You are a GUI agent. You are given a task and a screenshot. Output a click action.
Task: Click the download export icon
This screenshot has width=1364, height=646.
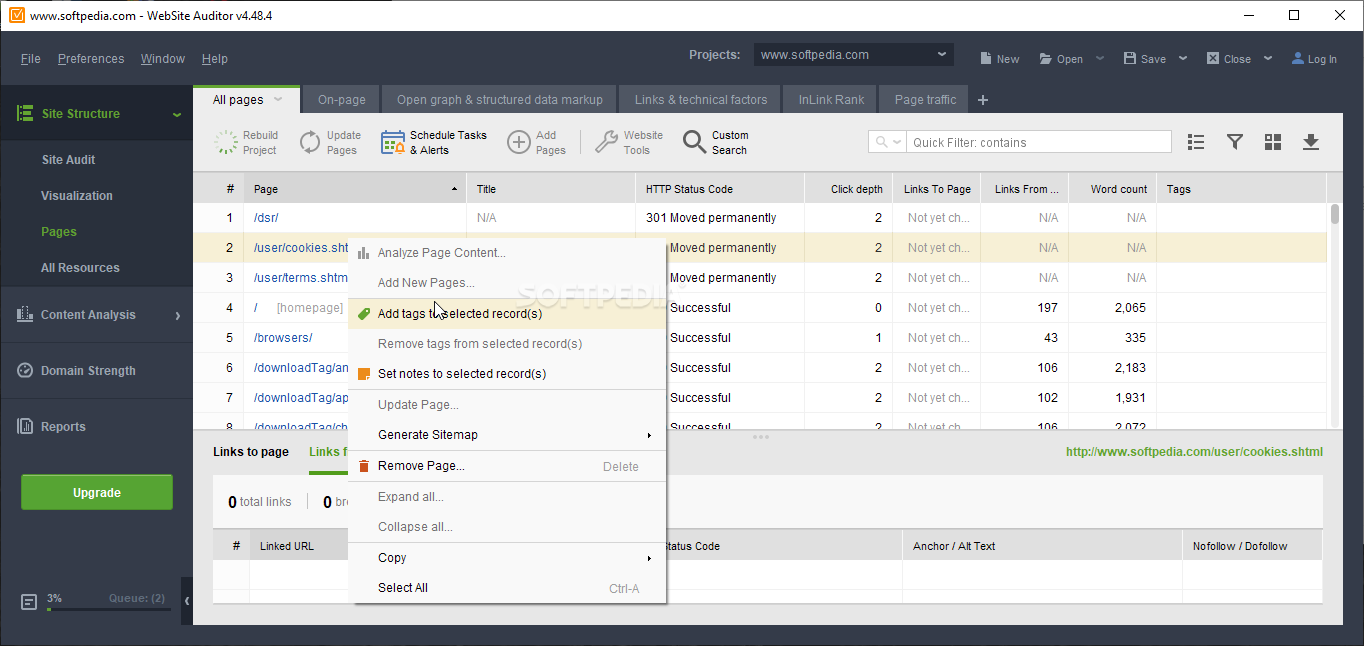pos(1311,142)
